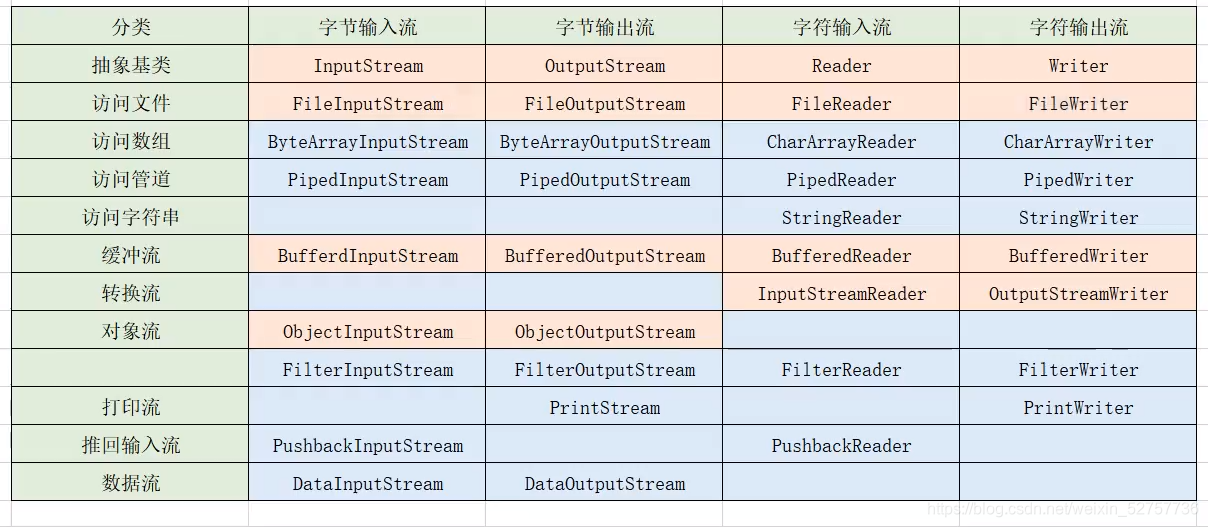1208x527 pixels.
Task: Select the FilterReader cell
Action: [841, 369]
